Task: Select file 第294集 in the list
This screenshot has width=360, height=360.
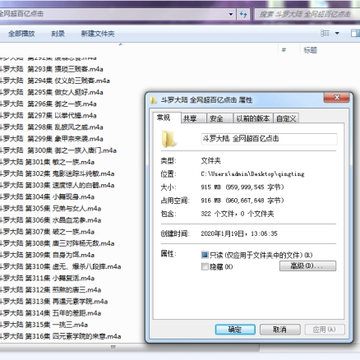Action: pos(55,81)
